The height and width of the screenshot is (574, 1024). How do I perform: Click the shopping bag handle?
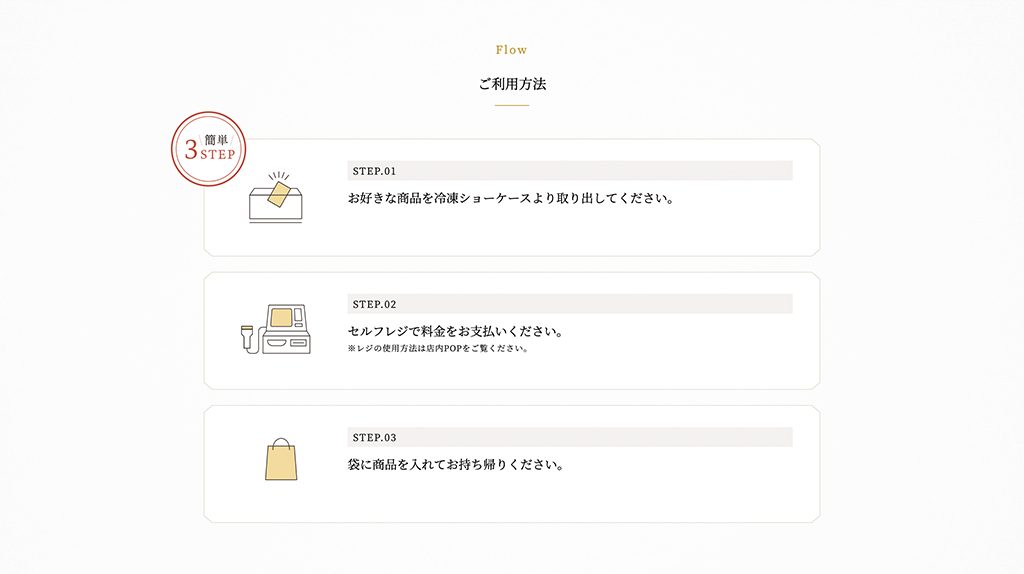281,443
